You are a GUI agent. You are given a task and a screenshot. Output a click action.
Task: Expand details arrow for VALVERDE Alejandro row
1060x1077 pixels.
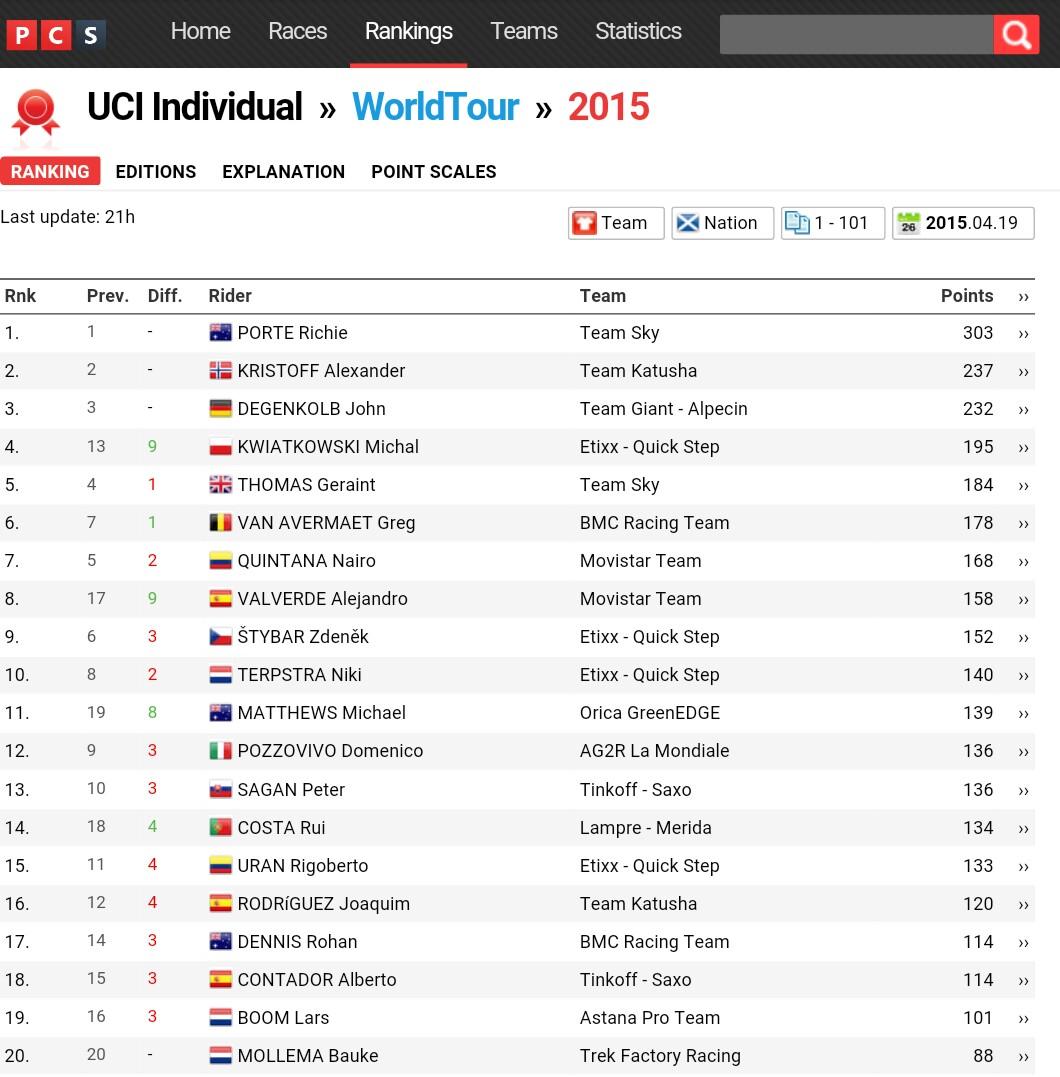1024,600
